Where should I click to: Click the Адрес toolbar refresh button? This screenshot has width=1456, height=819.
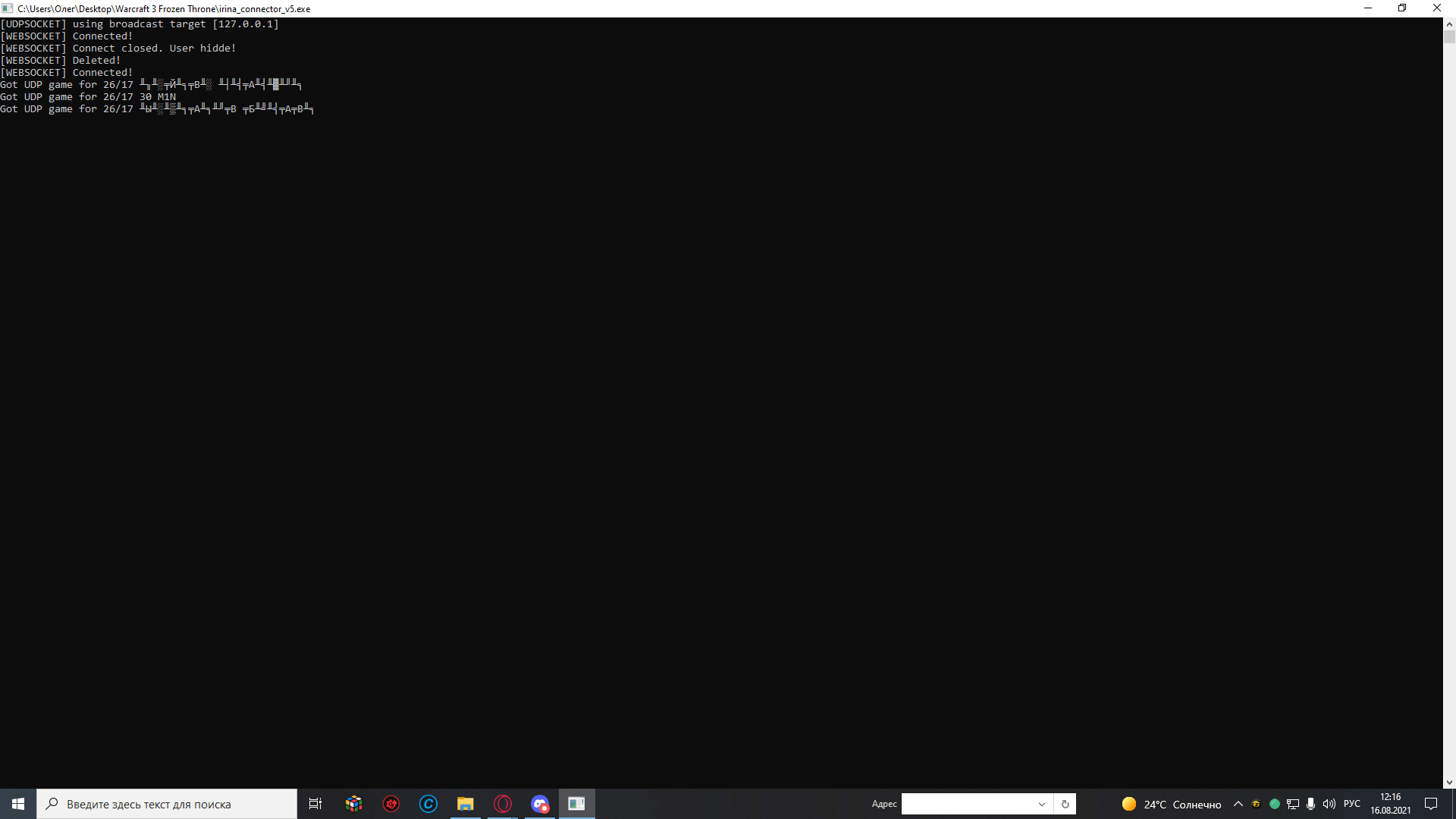pos(1065,804)
